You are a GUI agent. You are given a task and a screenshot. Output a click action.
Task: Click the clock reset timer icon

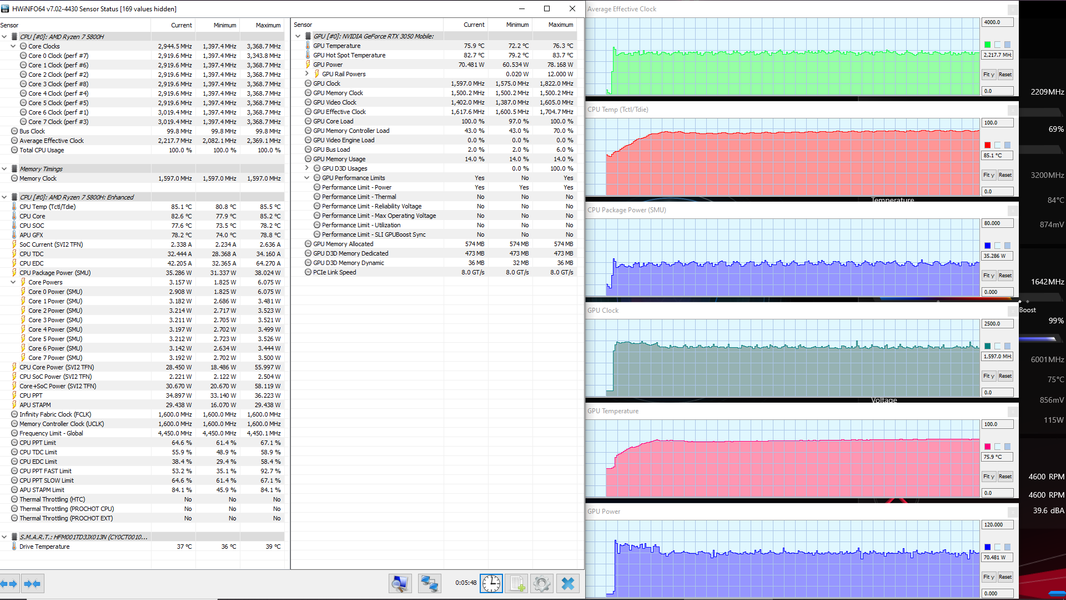[x=491, y=583]
